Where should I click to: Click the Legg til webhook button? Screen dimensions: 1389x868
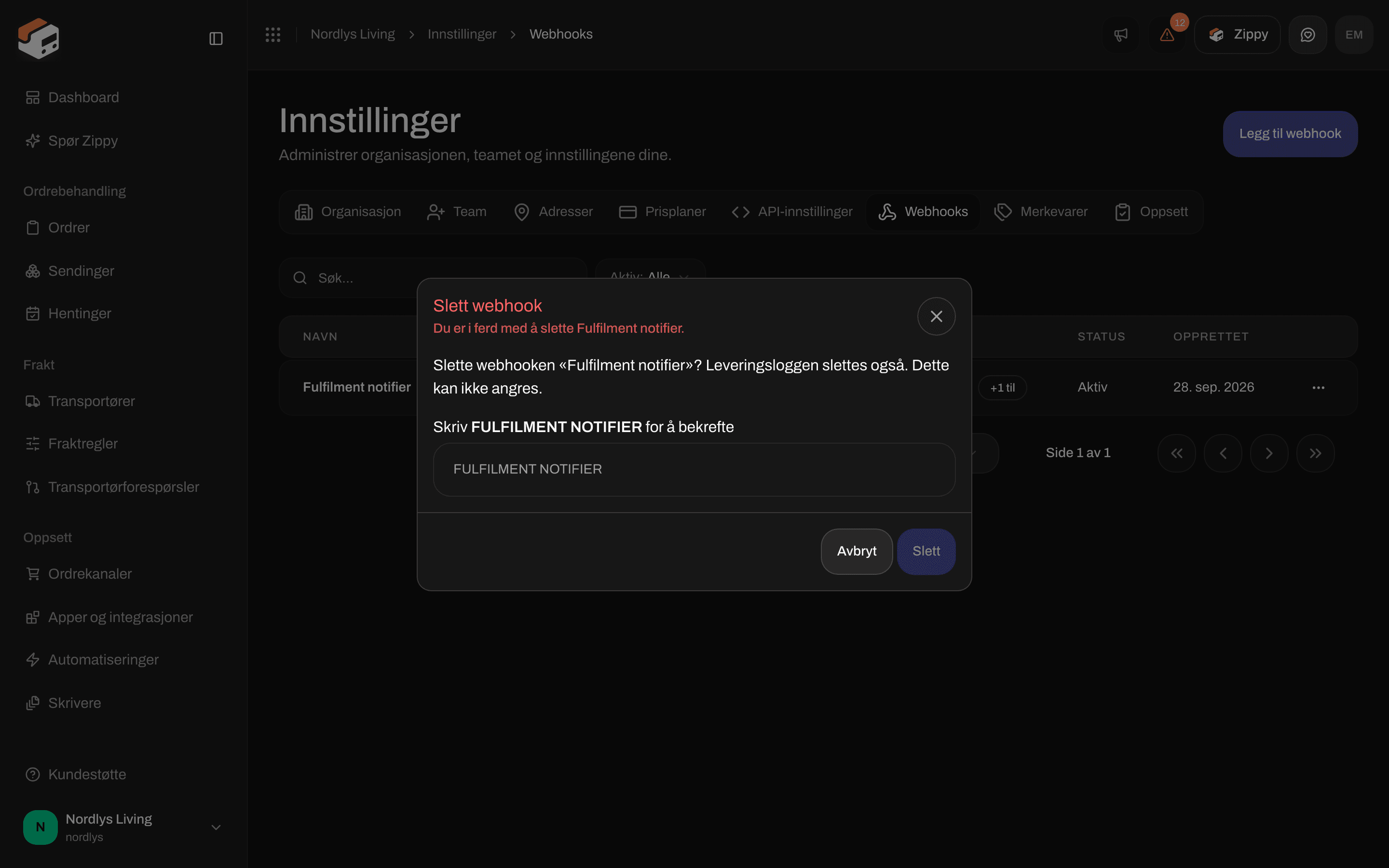[1290, 134]
